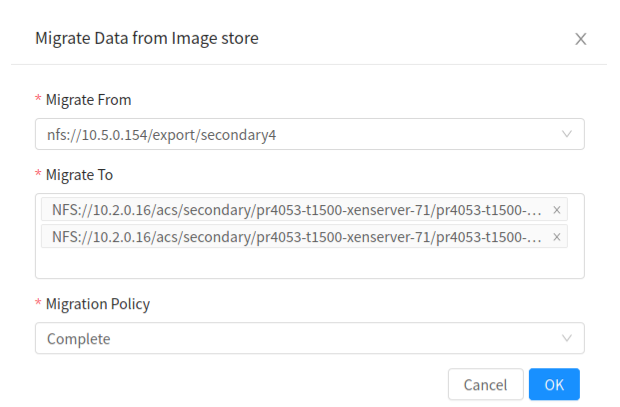Open the Migration Policy dropdown showing Complete
The width and height of the screenshot is (620, 407).
310,338
